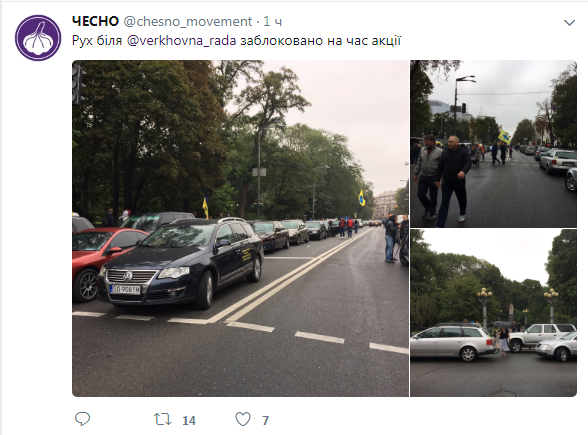Click the dark blue Volkswagen in photo

[180, 264]
